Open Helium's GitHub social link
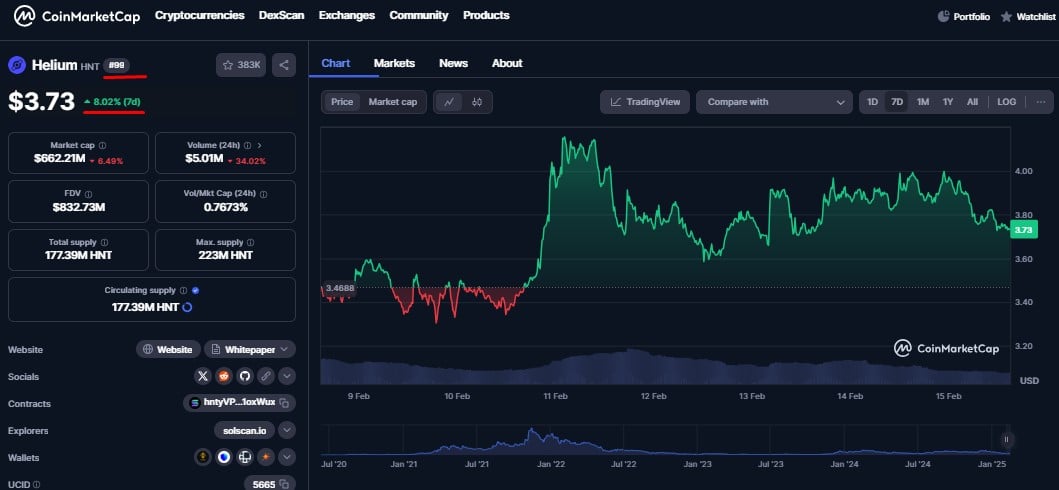Screen dimensions: 1059x490 click(245, 376)
